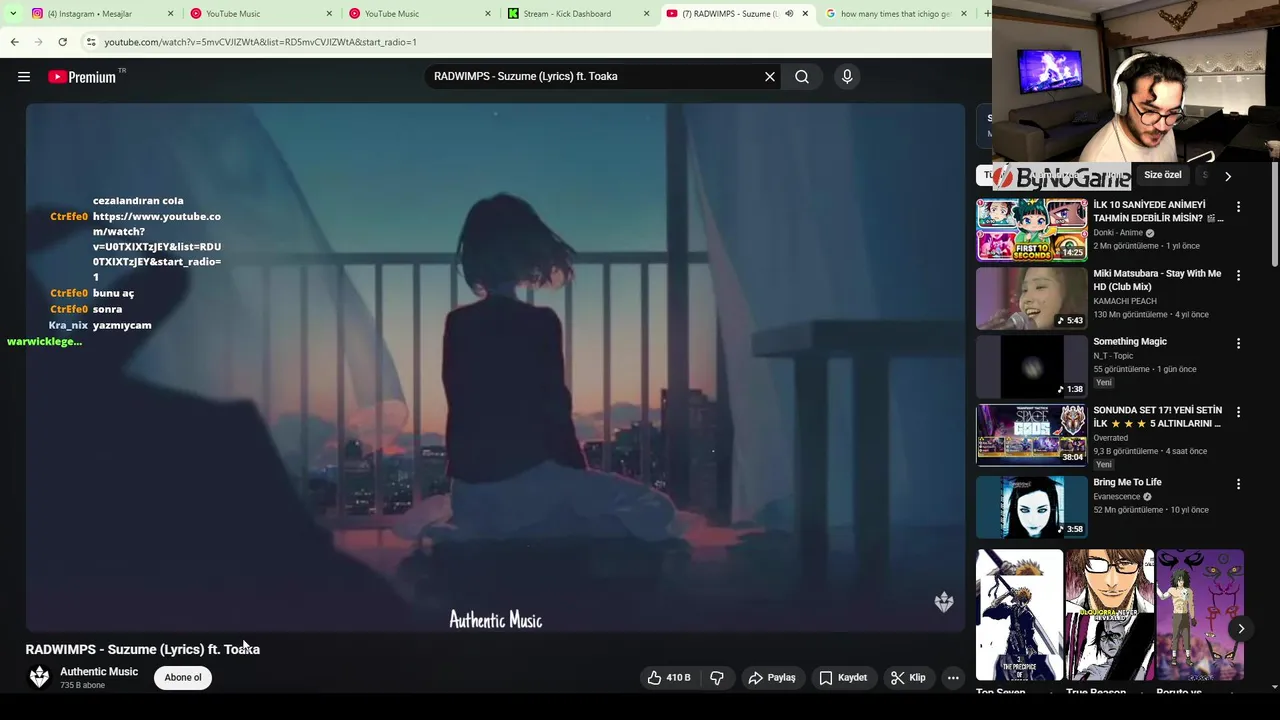Click the N_T - Topic channel name
Image resolution: width=1280 pixels, height=720 pixels.
tap(1115, 356)
